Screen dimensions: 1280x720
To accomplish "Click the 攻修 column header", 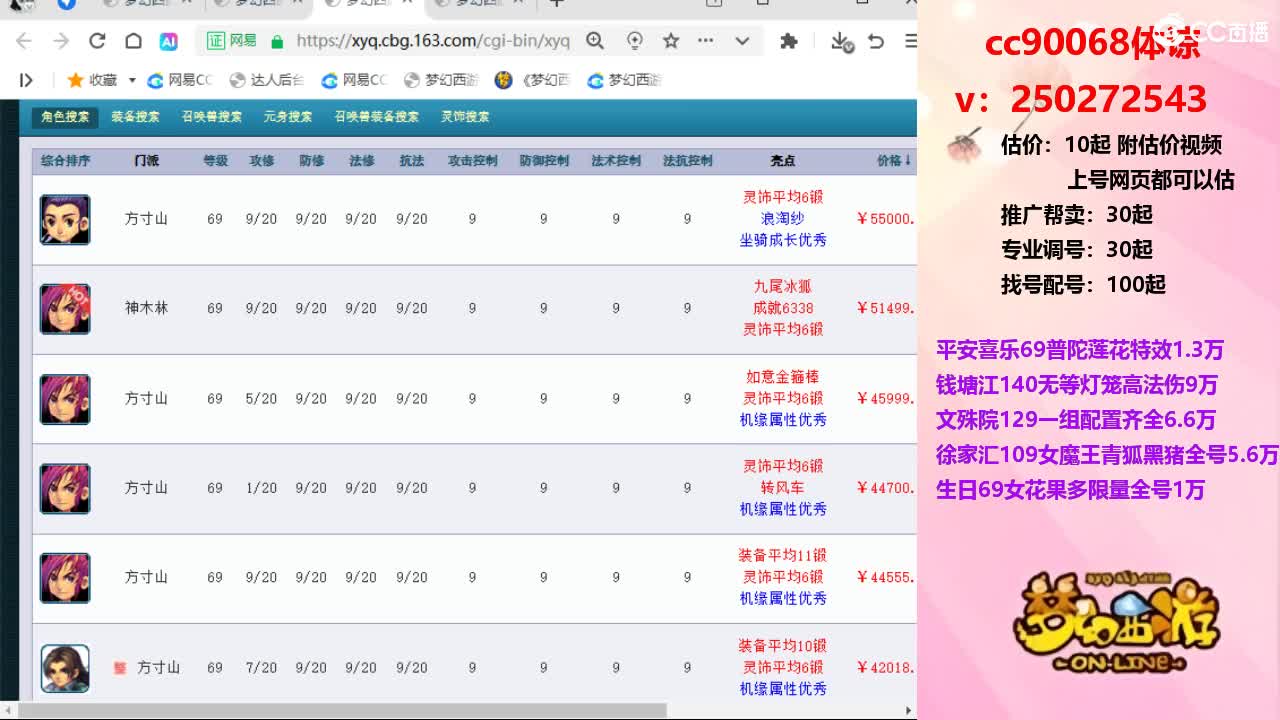I will [261, 161].
